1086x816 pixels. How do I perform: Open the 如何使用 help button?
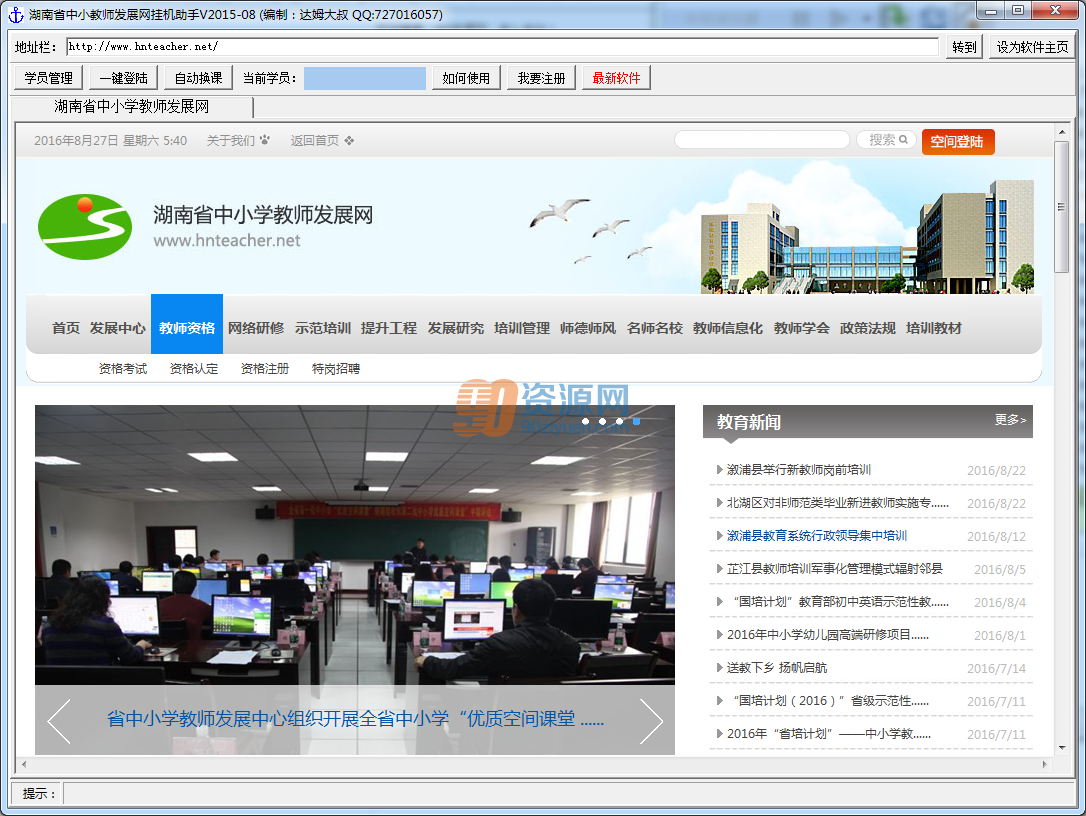click(466, 78)
